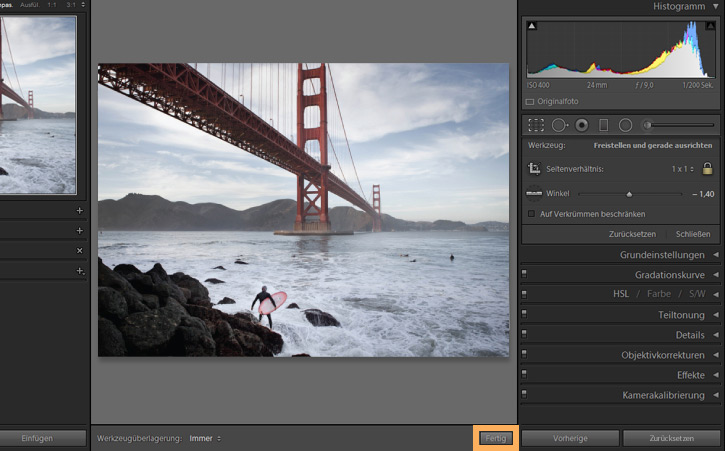725x451 pixels.
Task: Open the Werkzeugüberlagerung Immer dropdown
Action: pos(205,438)
